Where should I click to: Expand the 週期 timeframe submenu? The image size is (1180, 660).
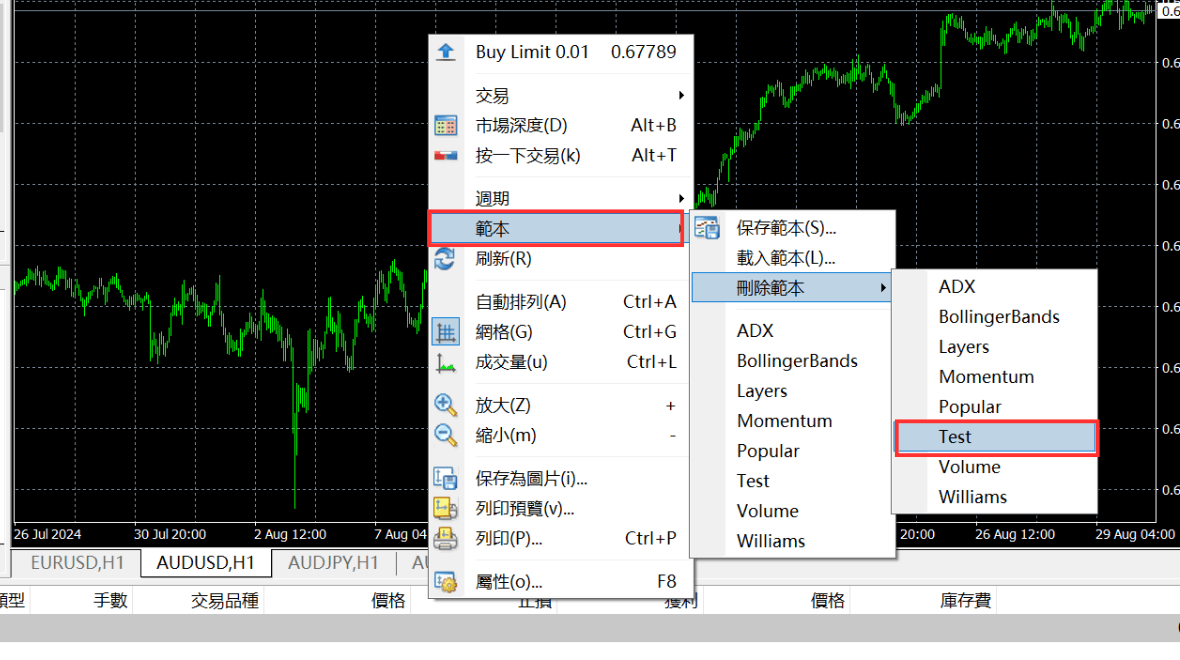(x=561, y=199)
